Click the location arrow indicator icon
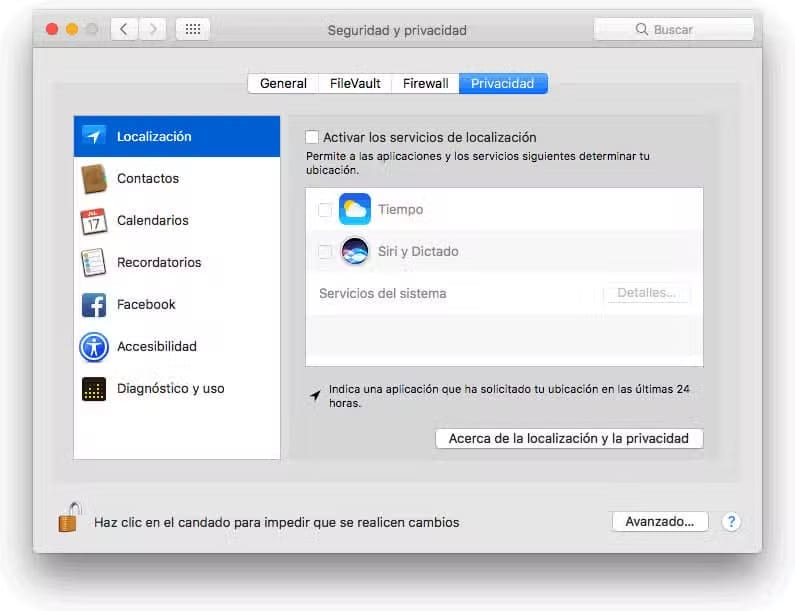Image resolution: width=795 pixels, height=611 pixels. coord(315,396)
